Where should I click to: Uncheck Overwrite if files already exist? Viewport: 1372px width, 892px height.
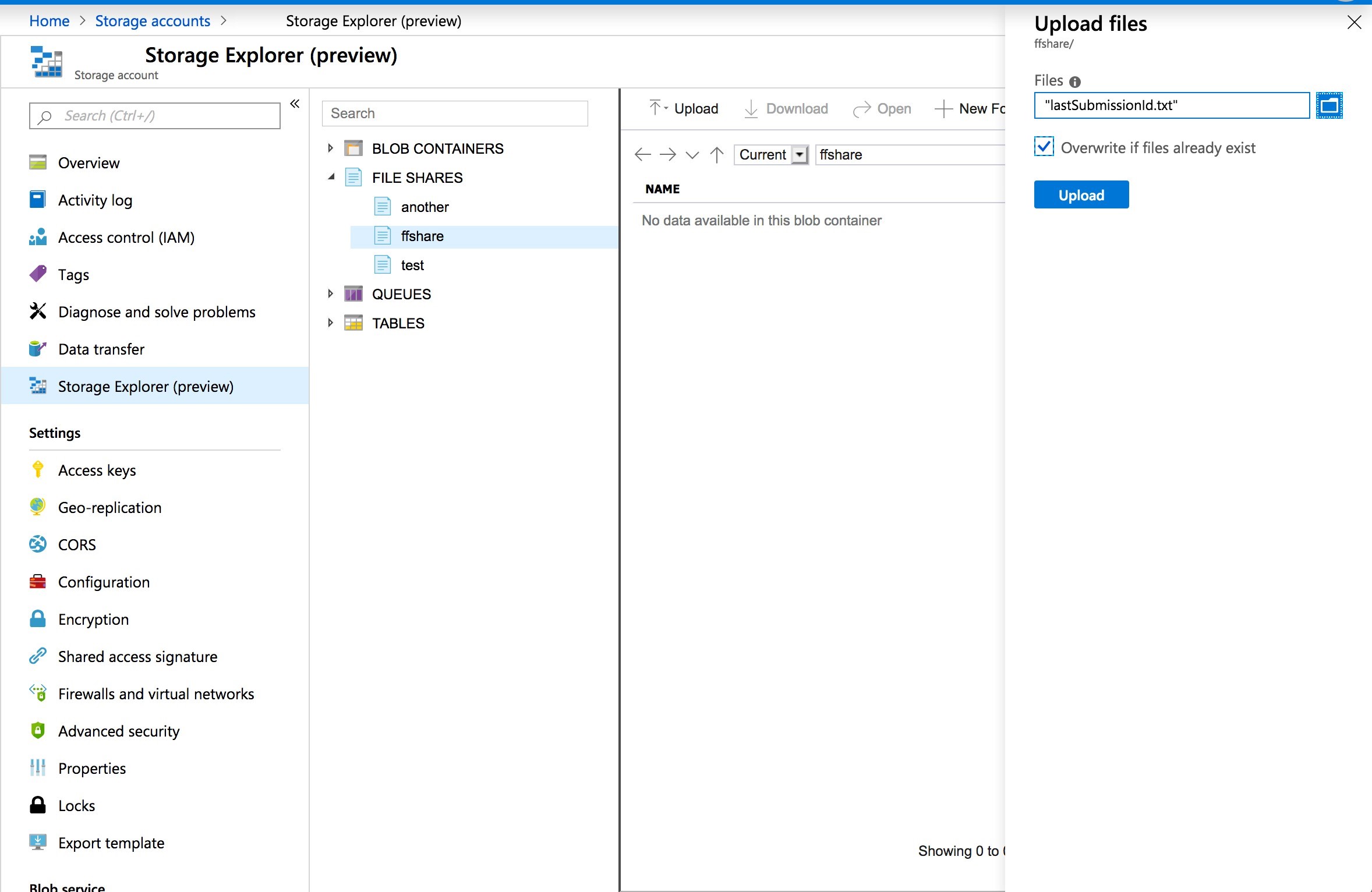(1044, 147)
